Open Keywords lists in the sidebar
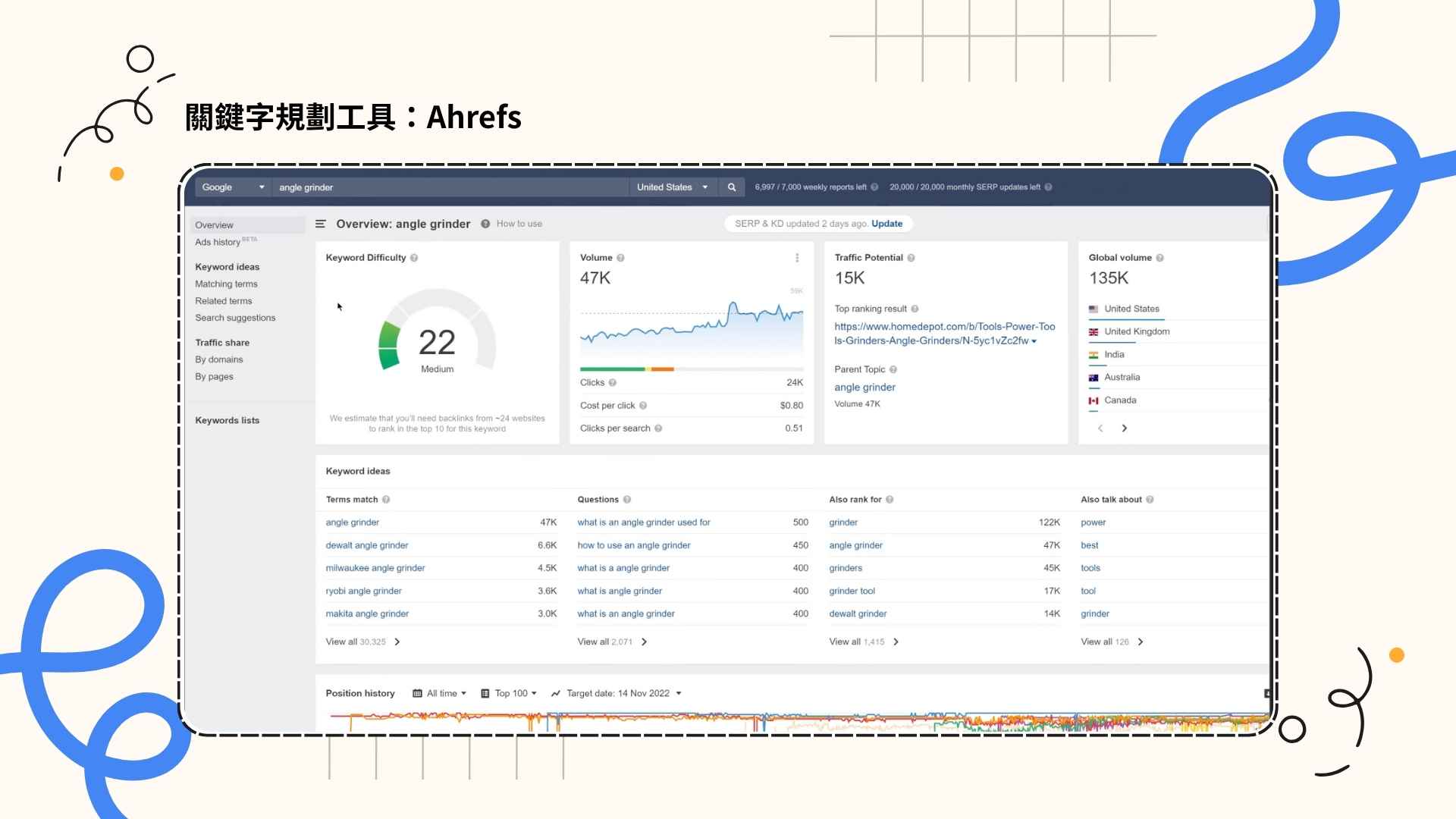The image size is (1456, 819). (227, 420)
